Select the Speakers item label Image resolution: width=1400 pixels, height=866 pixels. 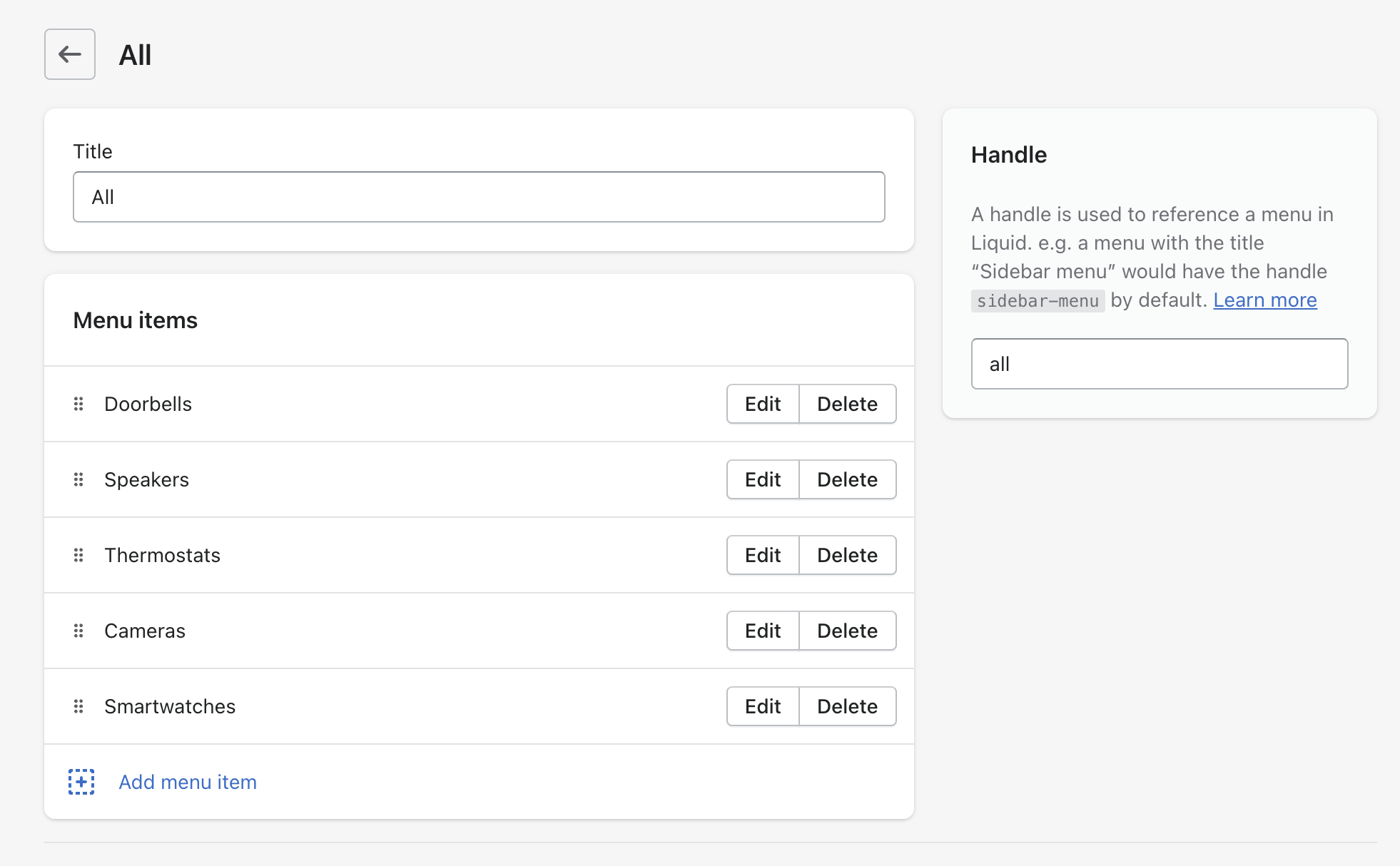pyautogui.click(x=147, y=479)
